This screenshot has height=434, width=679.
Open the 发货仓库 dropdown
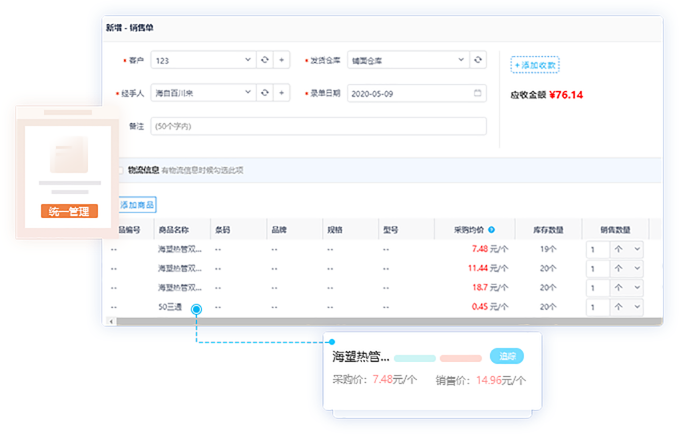click(461, 60)
